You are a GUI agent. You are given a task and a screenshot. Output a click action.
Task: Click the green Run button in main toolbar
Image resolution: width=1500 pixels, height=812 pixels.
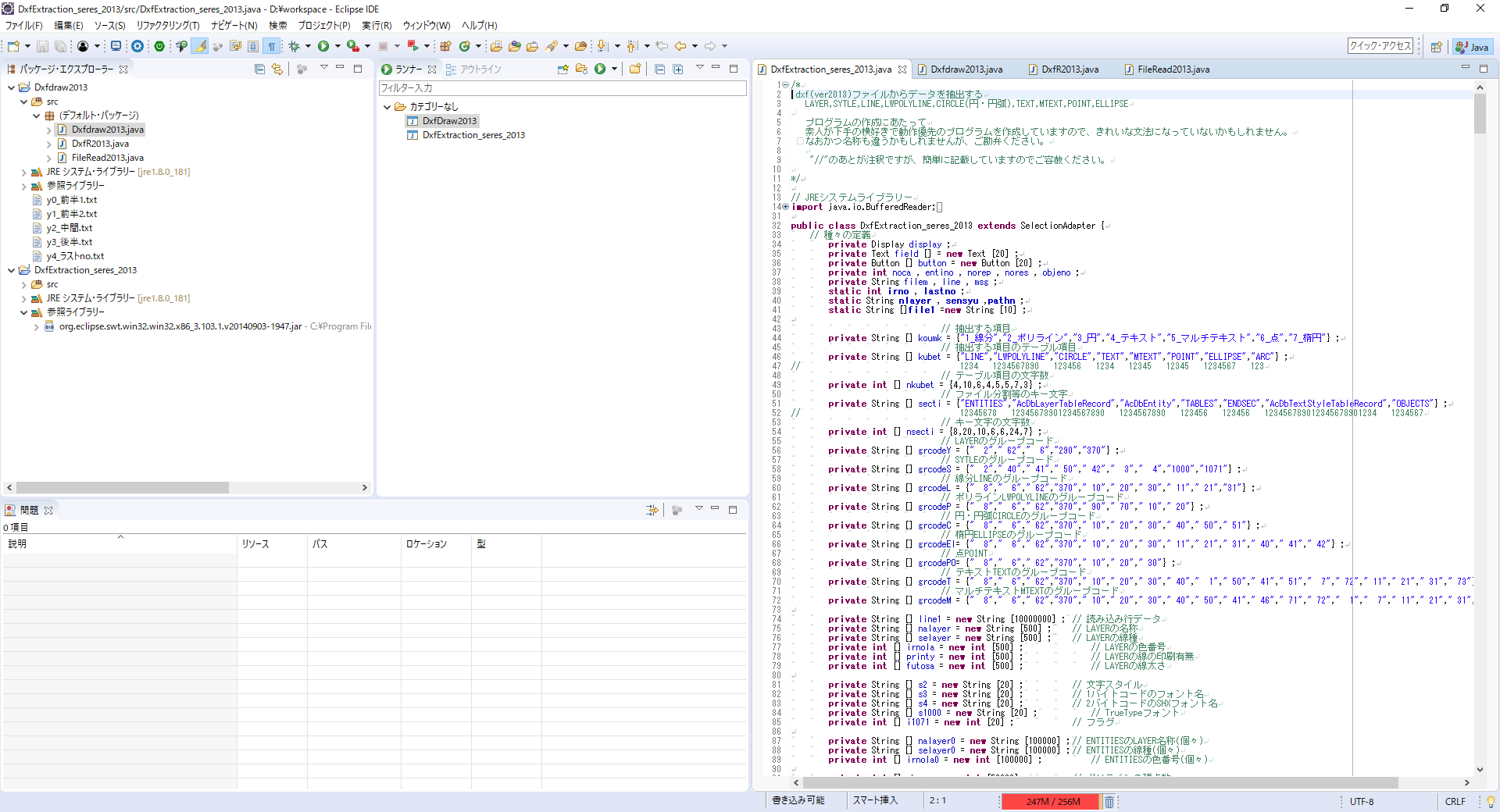323,47
